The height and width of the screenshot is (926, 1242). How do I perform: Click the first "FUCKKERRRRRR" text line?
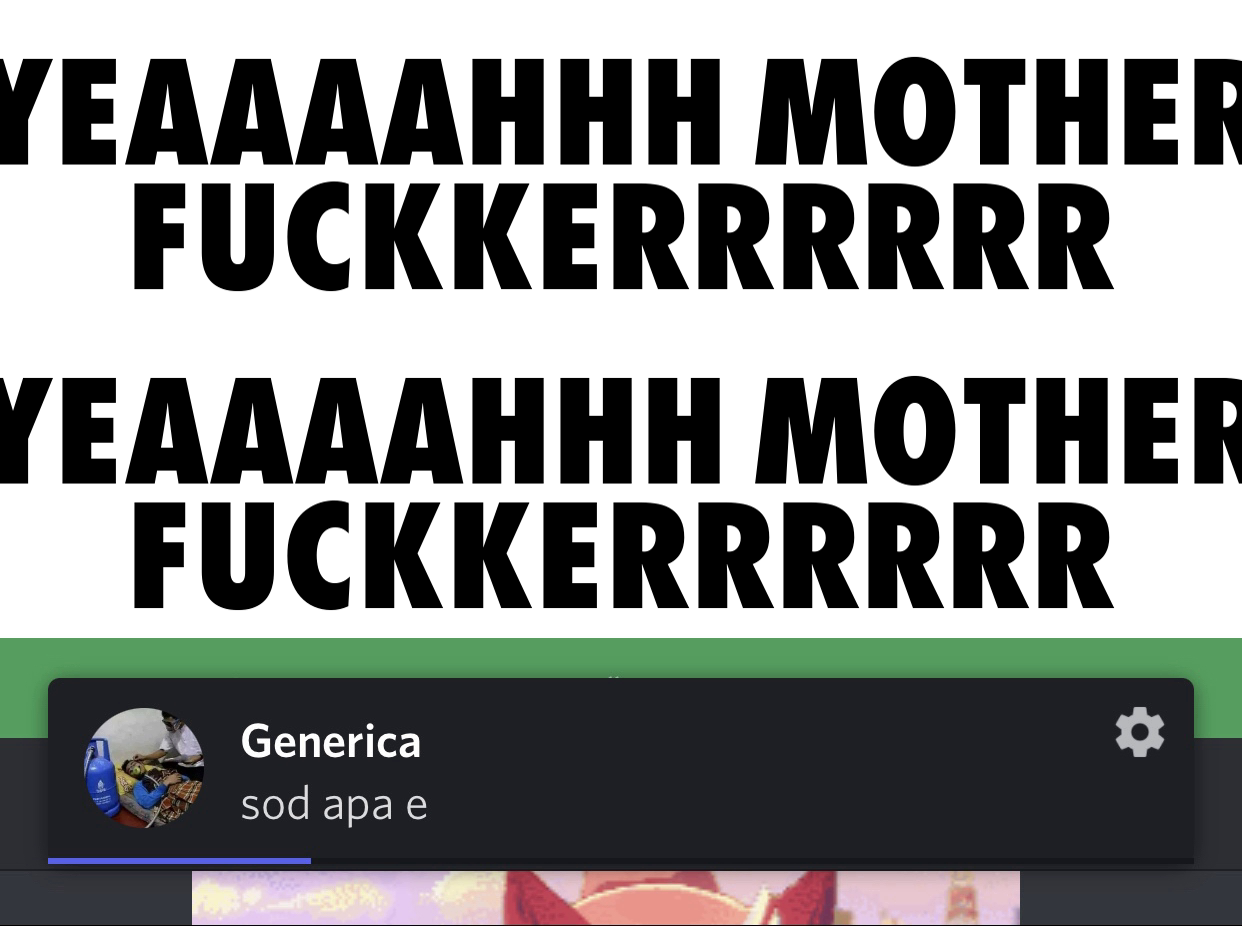pyautogui.click(x=622, y=237)
